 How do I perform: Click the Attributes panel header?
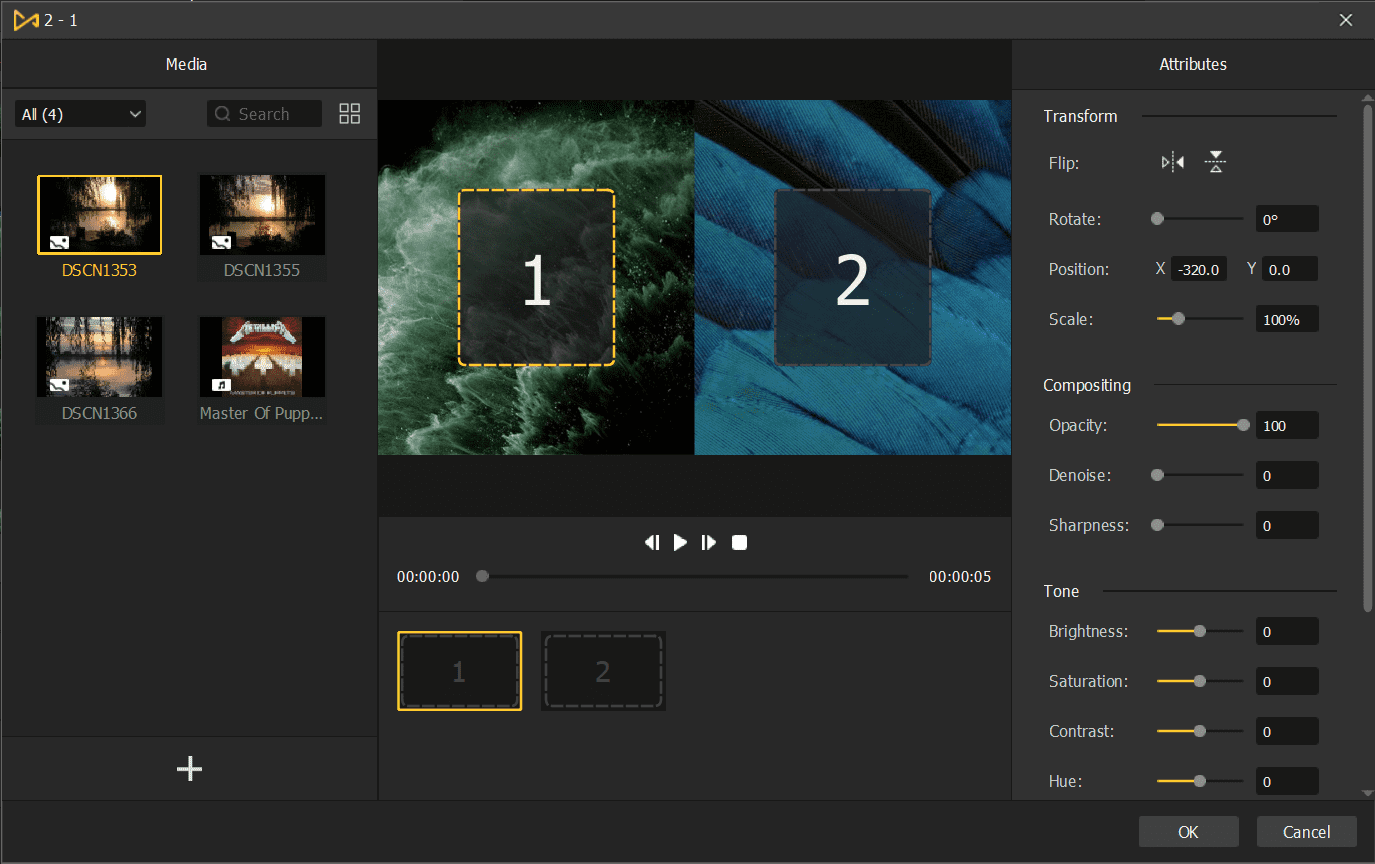pyautogui.click(x=1193, y=64)
